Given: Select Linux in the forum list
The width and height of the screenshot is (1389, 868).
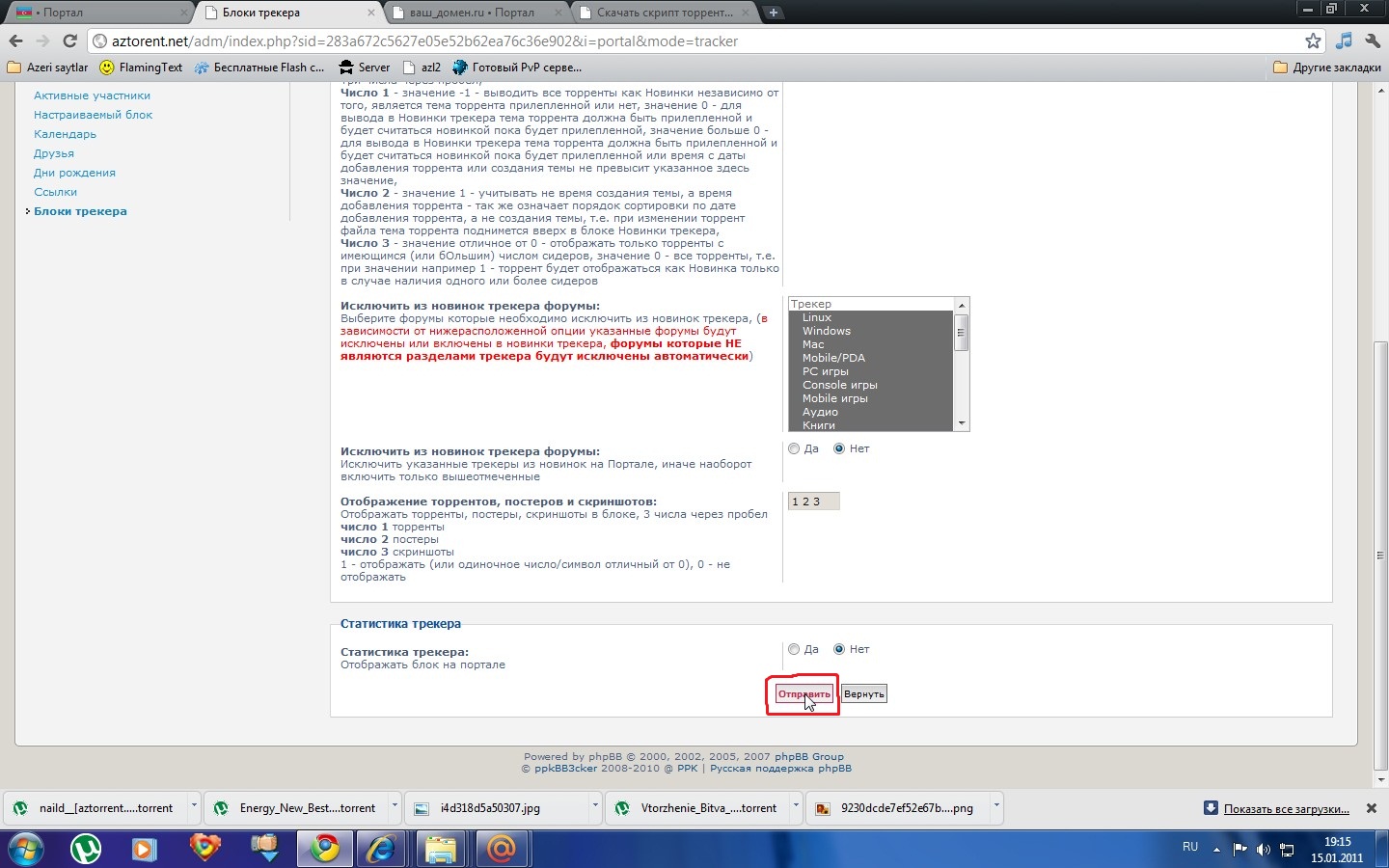Looking at the screenshot, I should (x=870, y=317).
